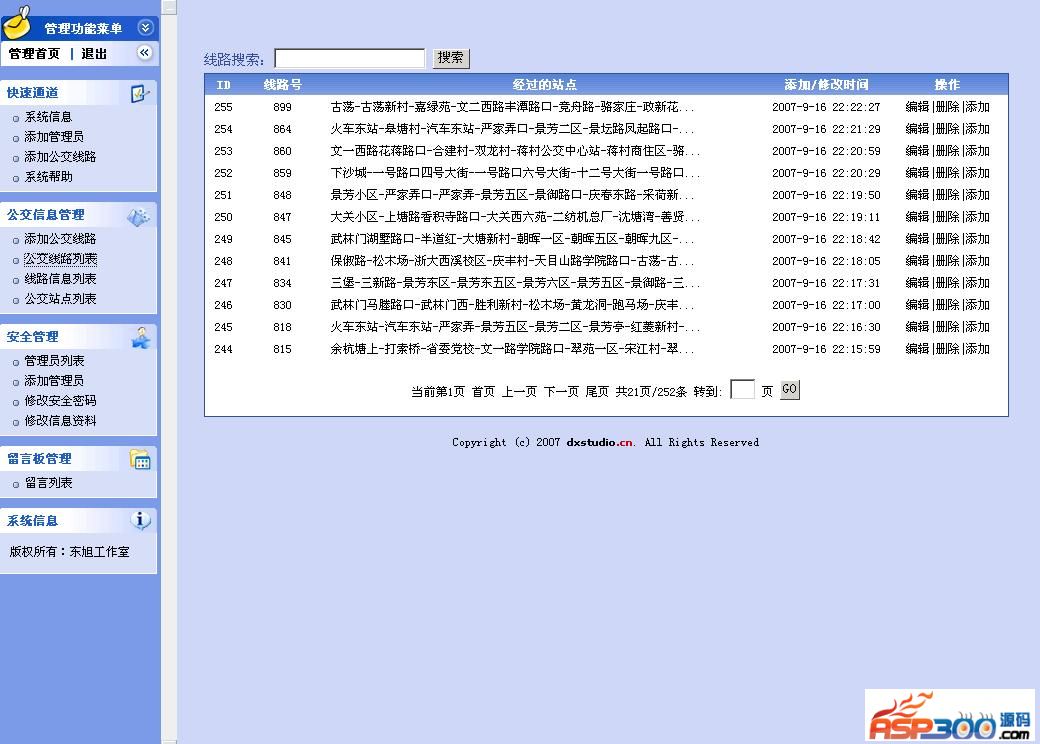Focus the 转到 page number field
The height and width of the screenshot is (744, 1040).
(x=742, y=389)
